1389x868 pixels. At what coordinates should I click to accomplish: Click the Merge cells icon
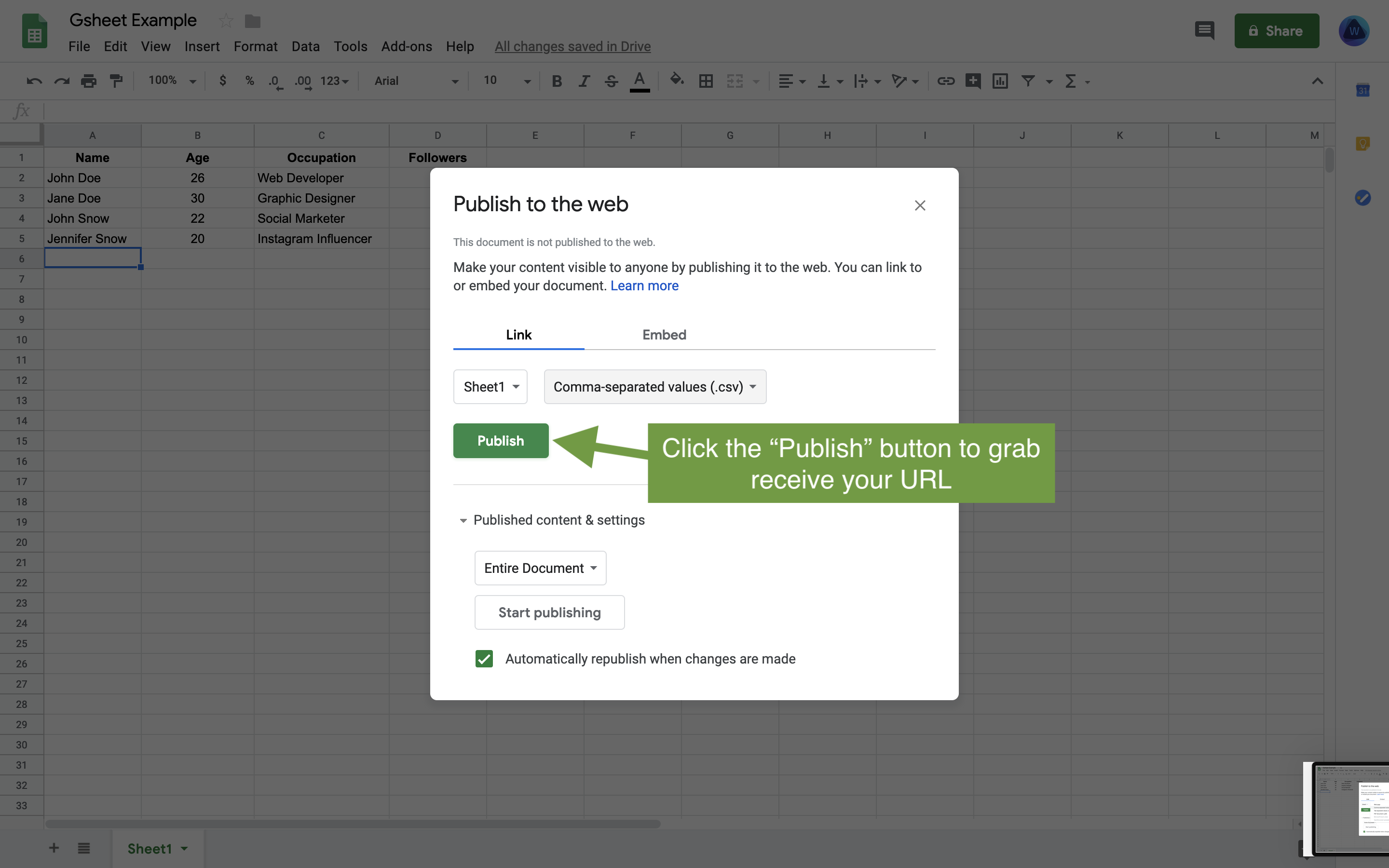click(735, 81)
